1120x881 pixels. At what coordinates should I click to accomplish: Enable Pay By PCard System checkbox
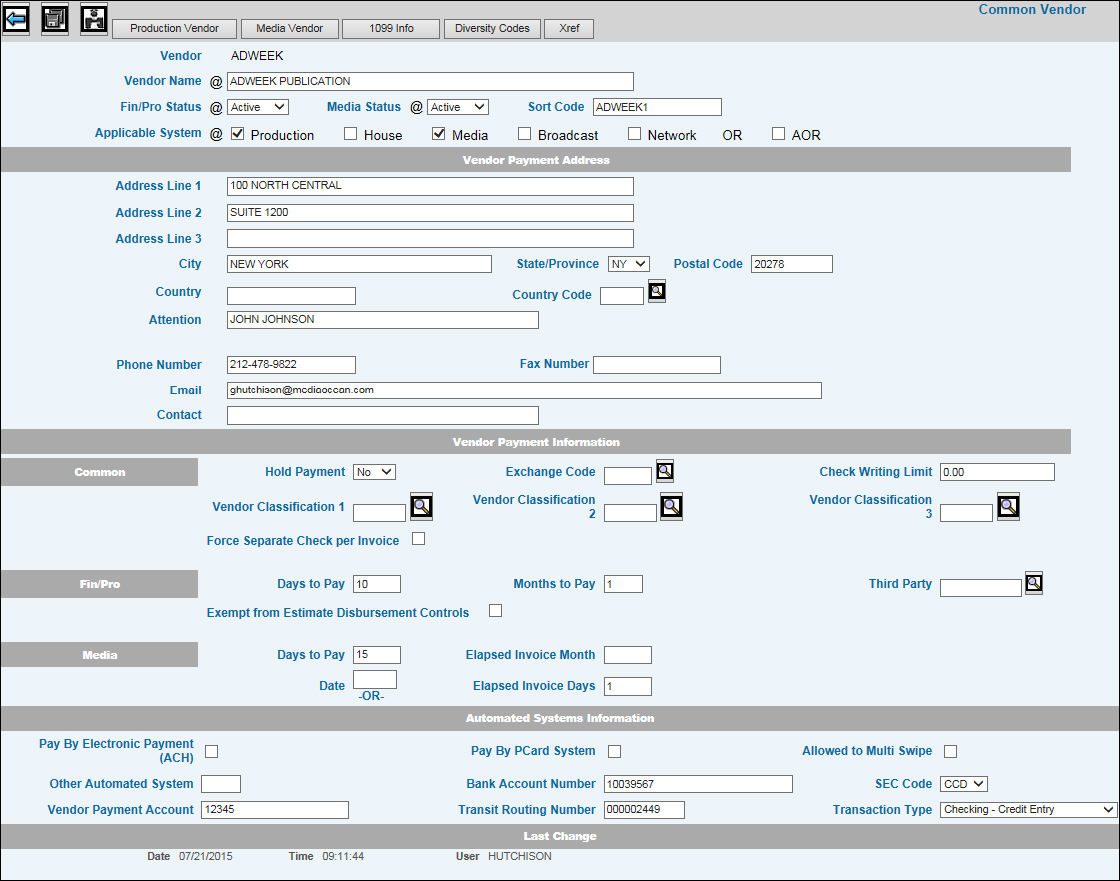614,751
